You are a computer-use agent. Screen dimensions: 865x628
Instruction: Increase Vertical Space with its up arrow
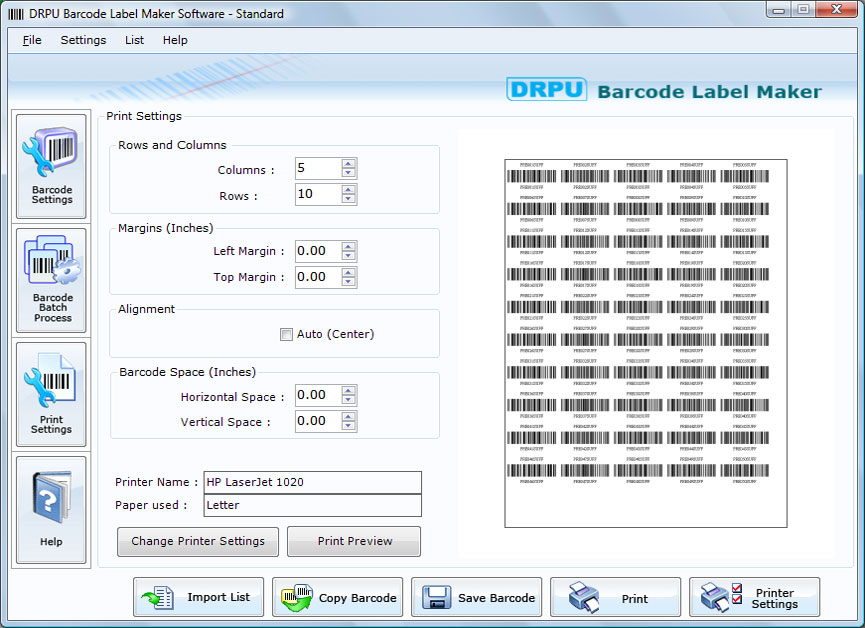pos(349,416)
